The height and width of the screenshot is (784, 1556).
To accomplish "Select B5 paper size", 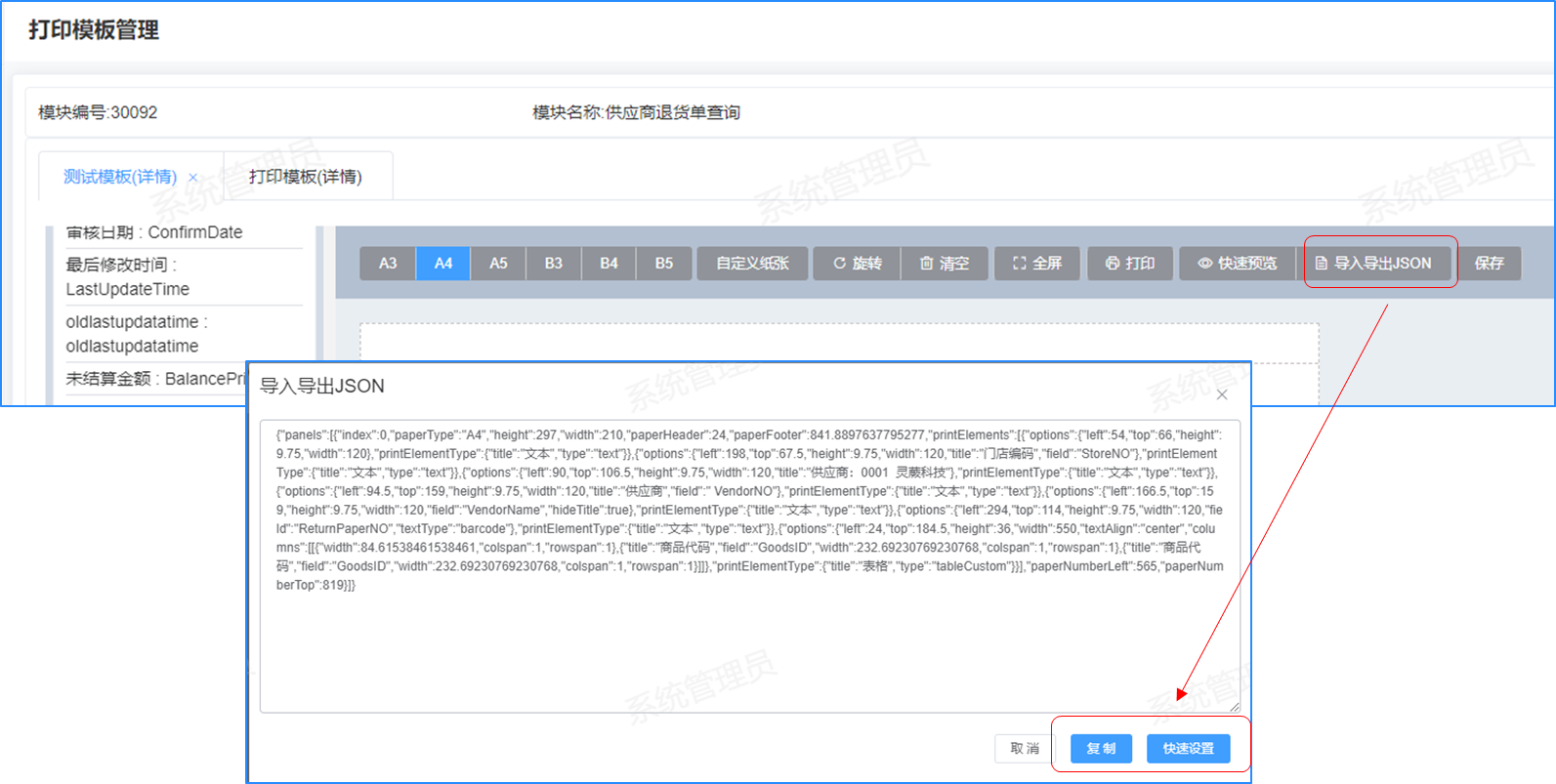I will click(x=664, y=264).
